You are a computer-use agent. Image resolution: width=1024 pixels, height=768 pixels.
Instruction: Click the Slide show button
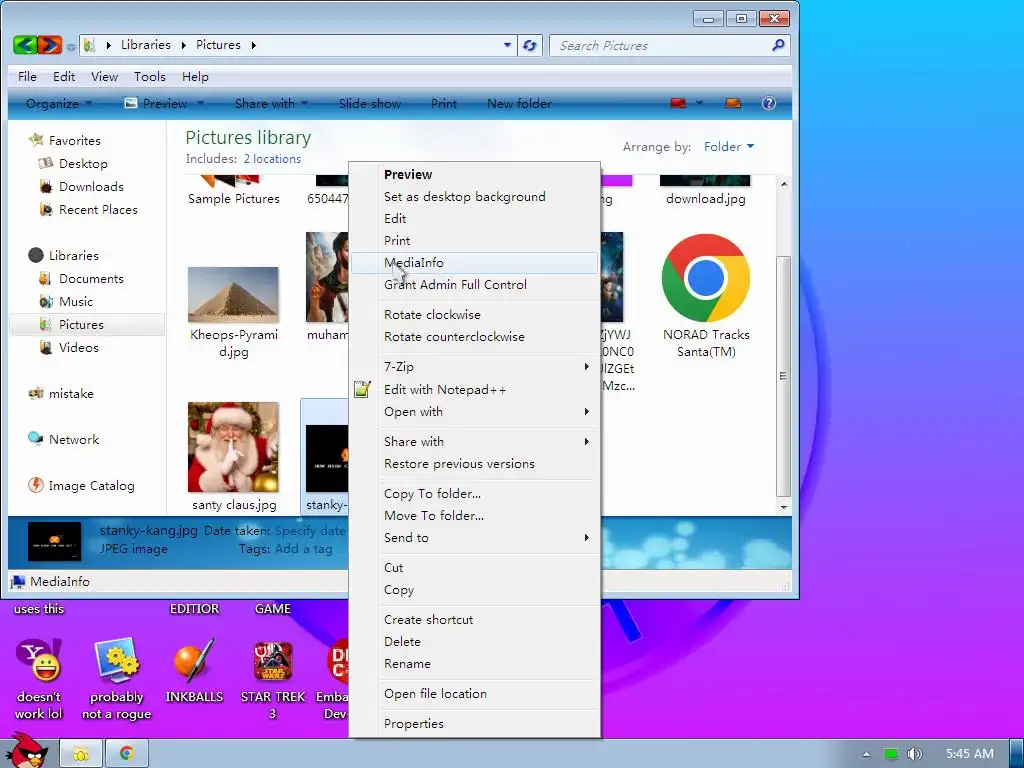[x=370, y=103]
